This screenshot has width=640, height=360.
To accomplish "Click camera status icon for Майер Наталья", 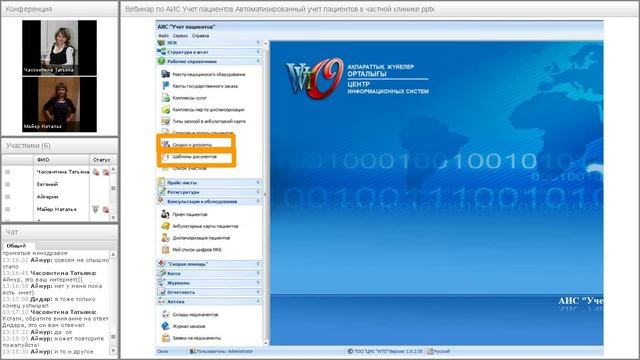I will click(106, 209).
